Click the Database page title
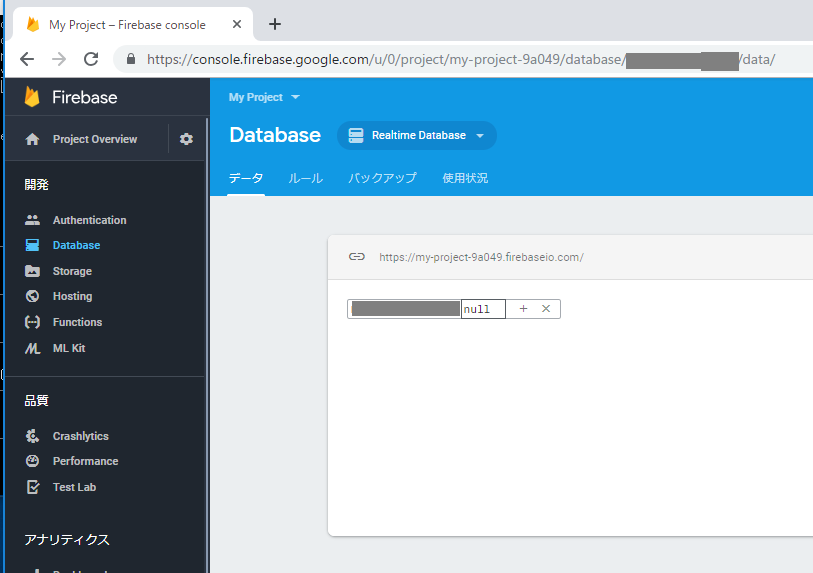Screen dimensions: 813x573 coord(275,135)
